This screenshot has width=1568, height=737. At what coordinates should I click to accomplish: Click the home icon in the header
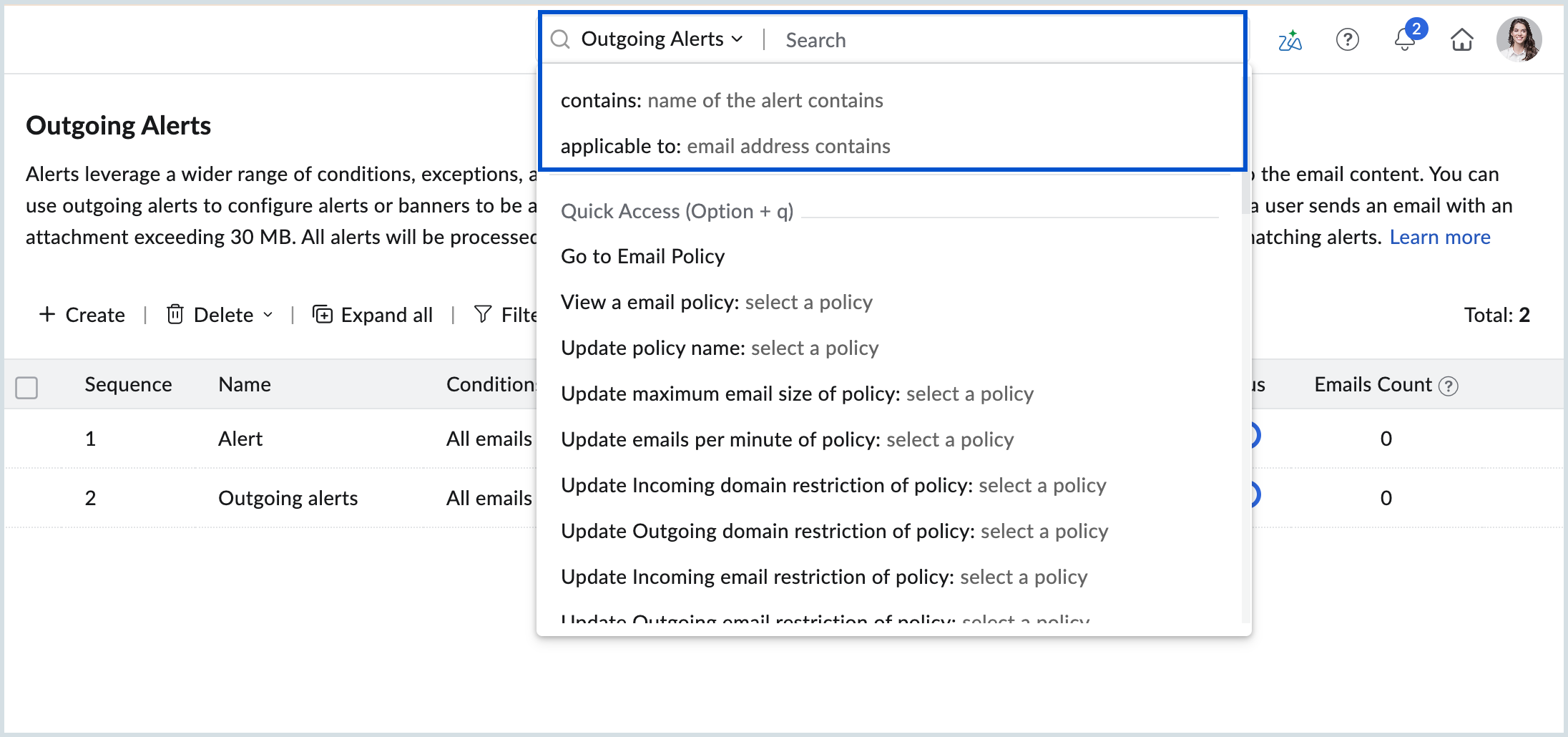click(x=1461, y=39)
